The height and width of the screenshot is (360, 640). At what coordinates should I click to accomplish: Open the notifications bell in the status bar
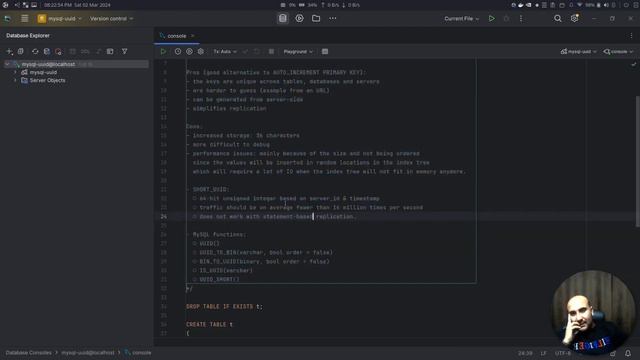pyautogui.click(x=628, y=353)
